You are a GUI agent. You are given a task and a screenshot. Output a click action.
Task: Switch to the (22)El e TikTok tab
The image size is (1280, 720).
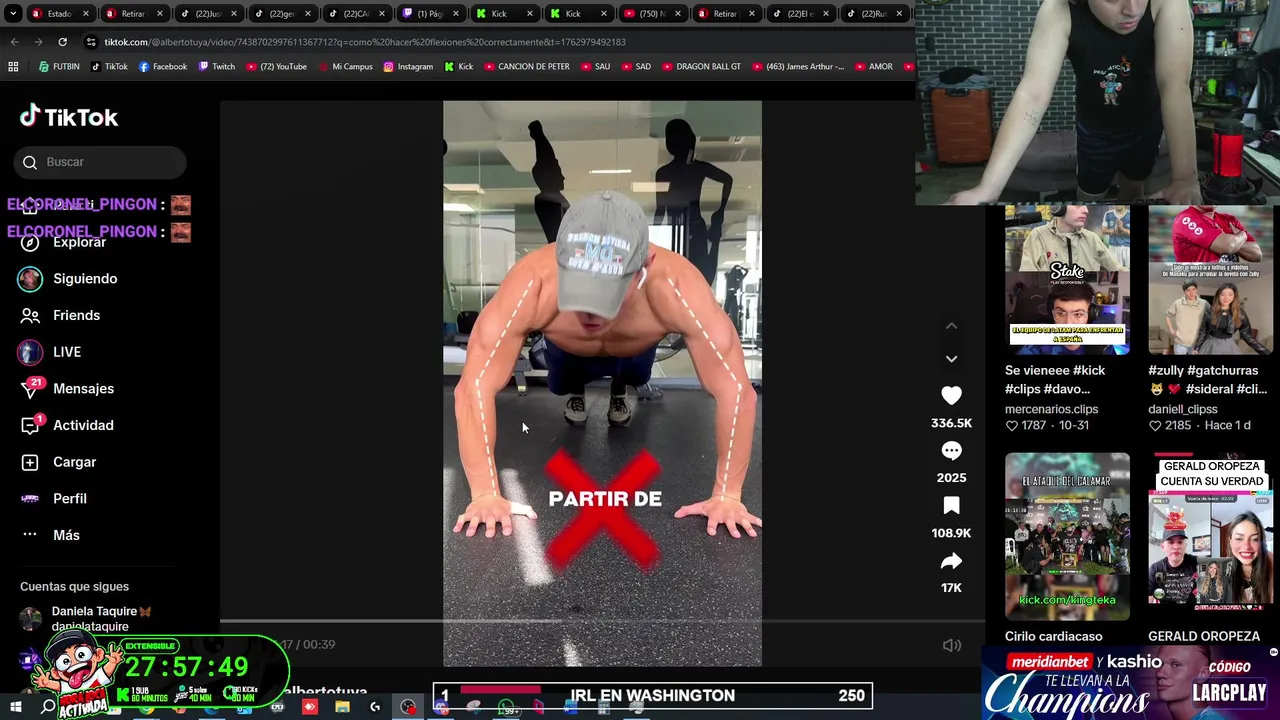point(800,13)
